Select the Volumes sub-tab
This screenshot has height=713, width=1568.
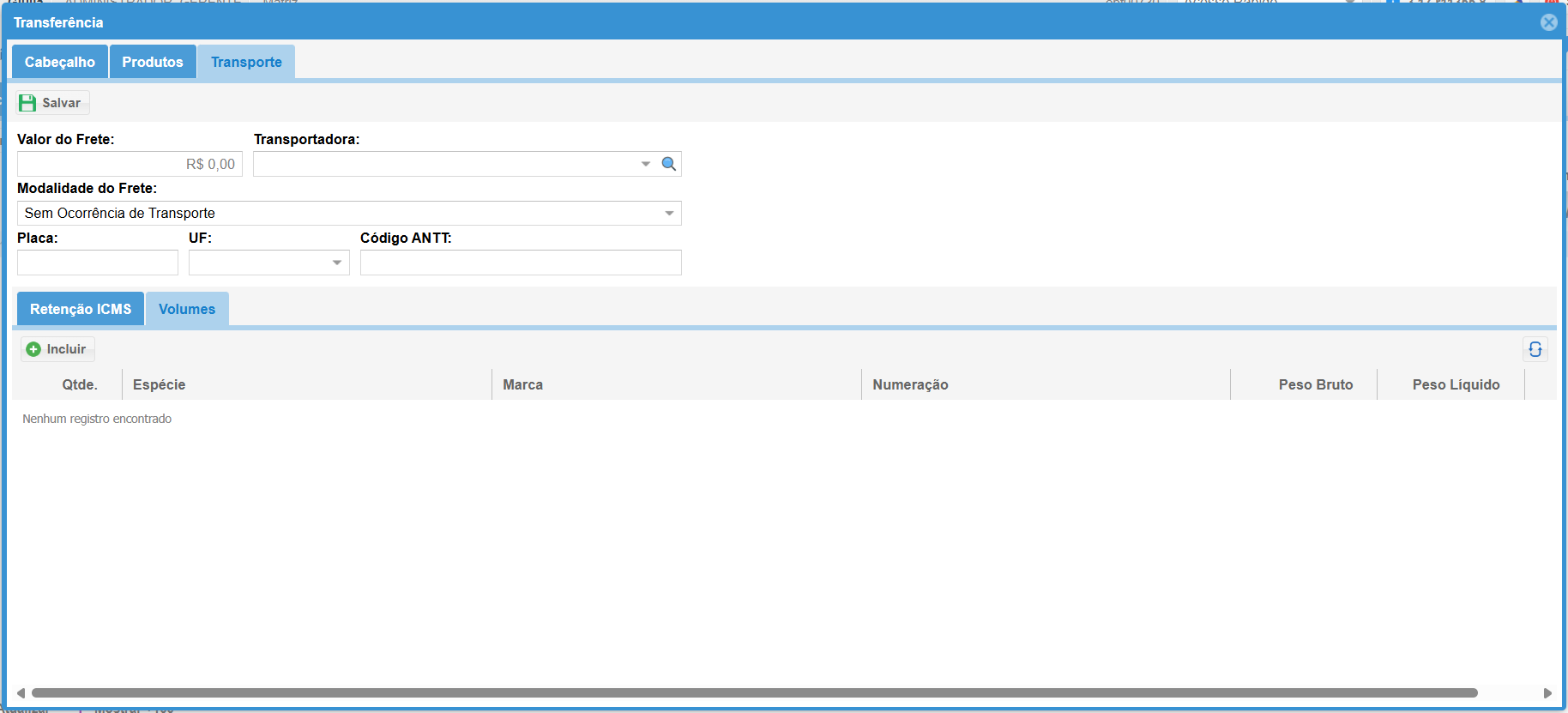(187, 309)
